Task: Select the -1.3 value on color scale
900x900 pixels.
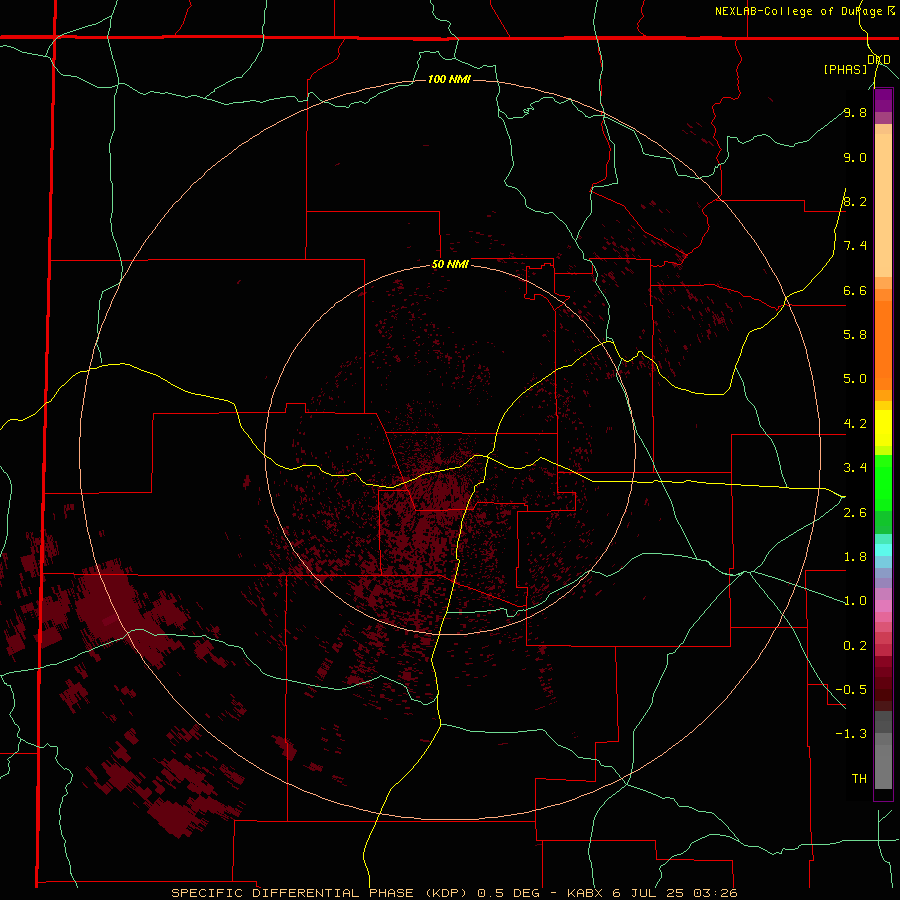Action: pyautogui.click(x=851, y=734)
